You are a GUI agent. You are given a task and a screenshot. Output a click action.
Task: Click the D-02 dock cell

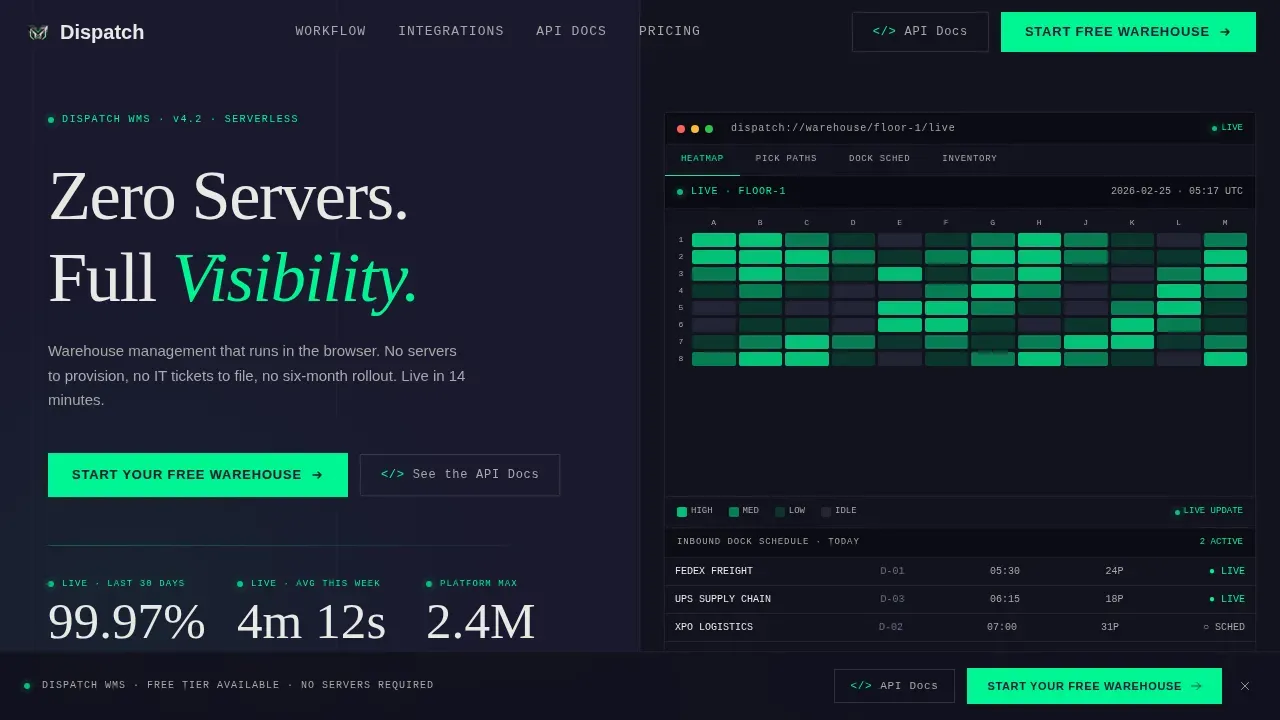891,627
